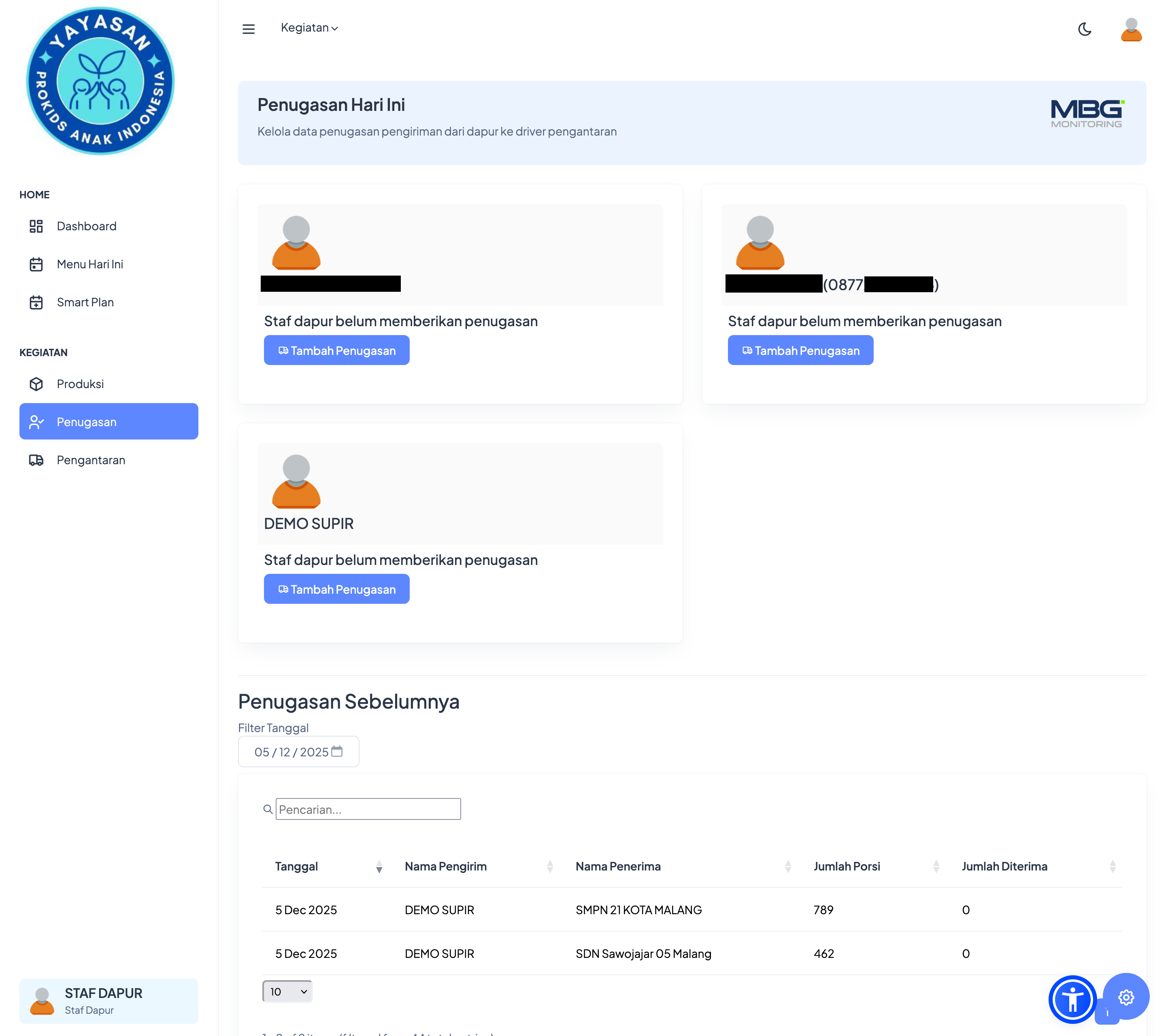Open the accessibility widget icon

pyautogui.click(x=1072, y=999)
